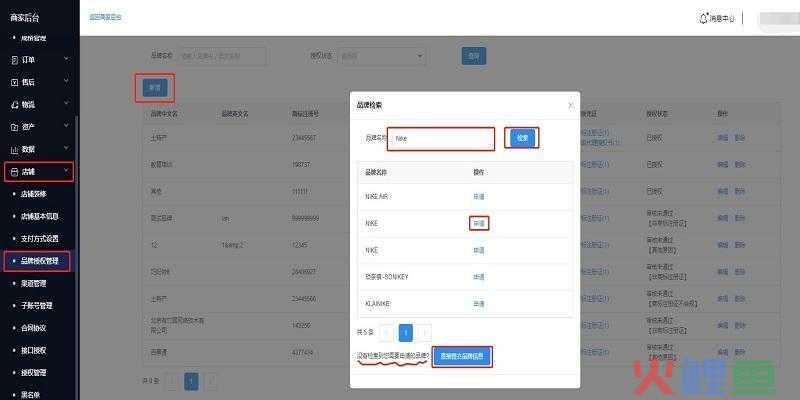Collapse the 店铺 menu chevron
The height and width of the screenshot is (400, 800).
[x=66, y=172]
